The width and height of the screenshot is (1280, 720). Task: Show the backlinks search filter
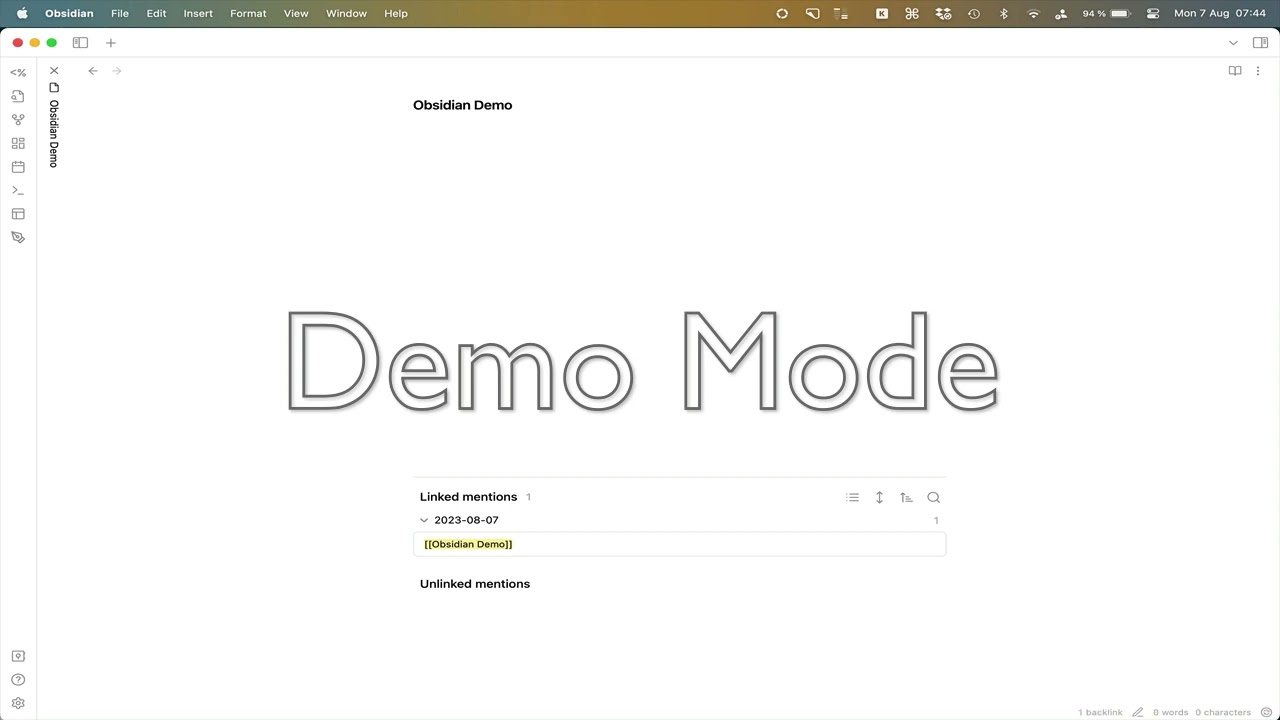933,497
